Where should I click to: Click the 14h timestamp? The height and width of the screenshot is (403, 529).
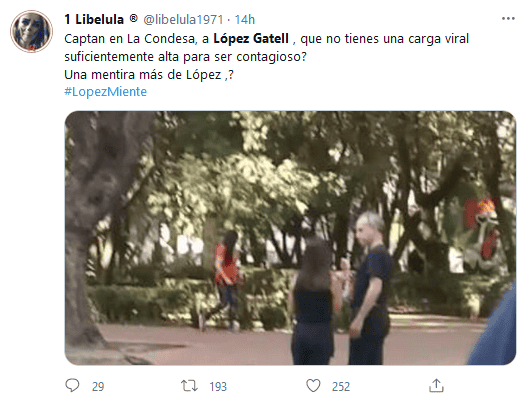245,20
